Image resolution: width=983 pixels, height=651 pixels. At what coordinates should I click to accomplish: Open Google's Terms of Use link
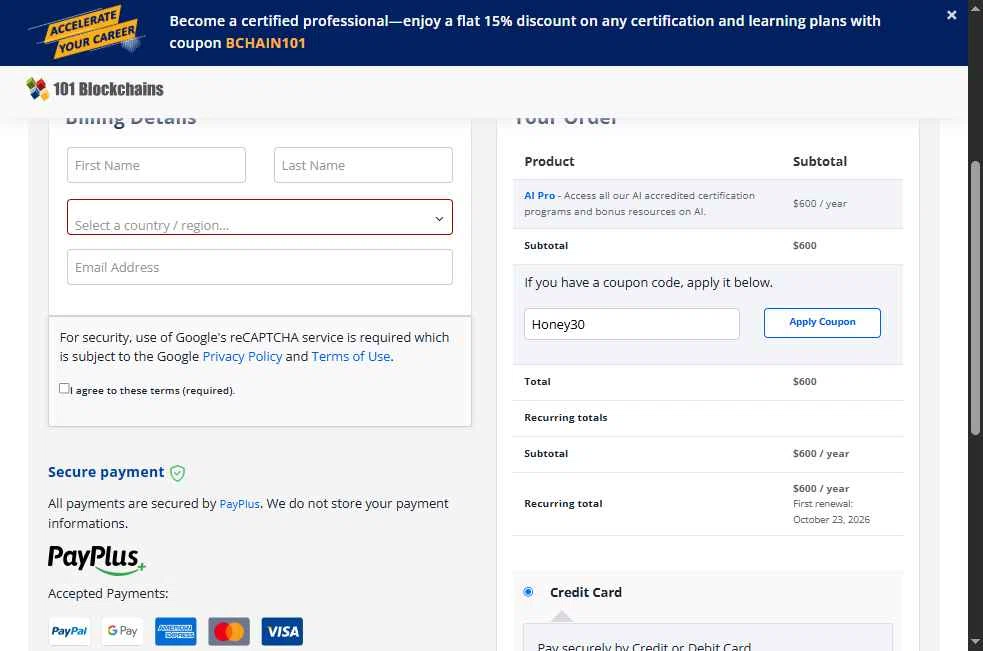[351, 356]
